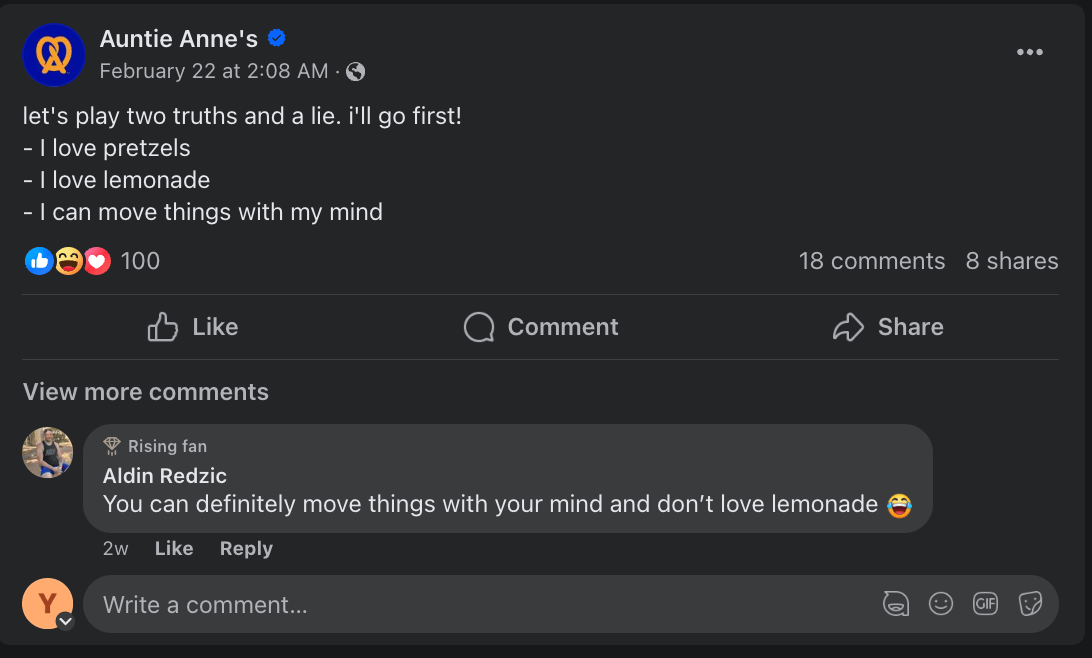Reply to Aldin Redzic's comment
1092x658 pixels.
(x=246, y=548)
